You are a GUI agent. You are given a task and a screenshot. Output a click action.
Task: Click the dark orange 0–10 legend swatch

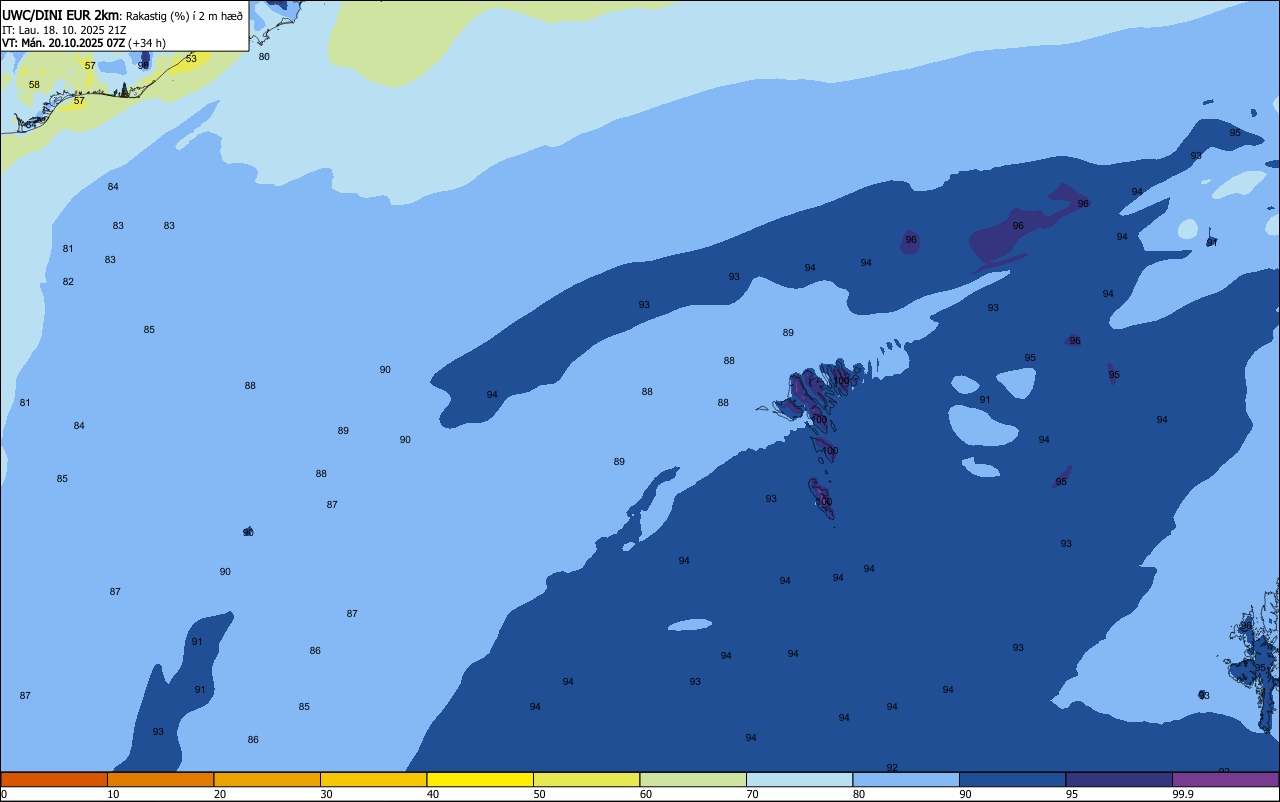[54, 779]
